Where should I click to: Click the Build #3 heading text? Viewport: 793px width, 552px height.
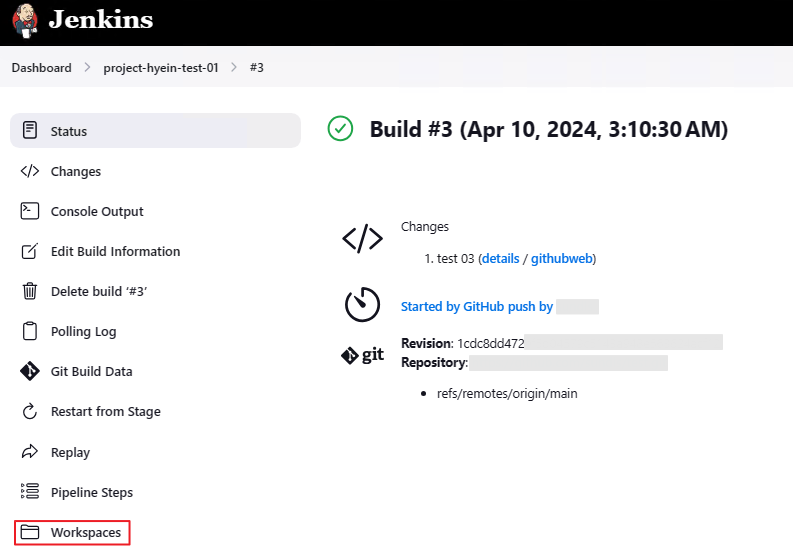(x=549, y=130)
